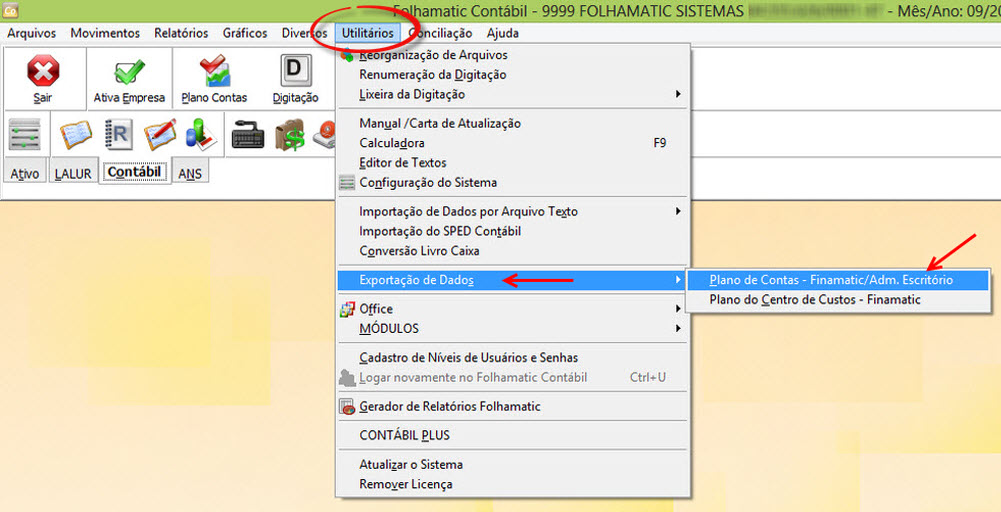Screen dimensions: 1001x512
Task: Click the Configuração do Sistema icon
Action: [x=347, y=183]
